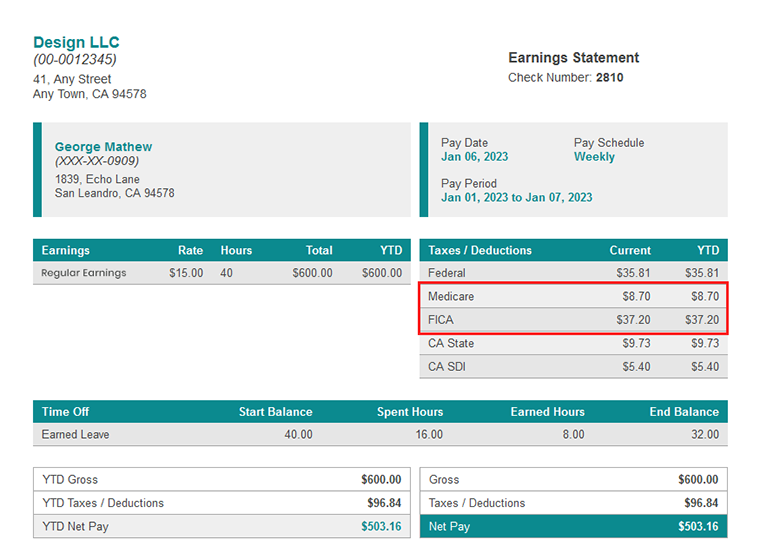Click the Design LLC company name

76,42
